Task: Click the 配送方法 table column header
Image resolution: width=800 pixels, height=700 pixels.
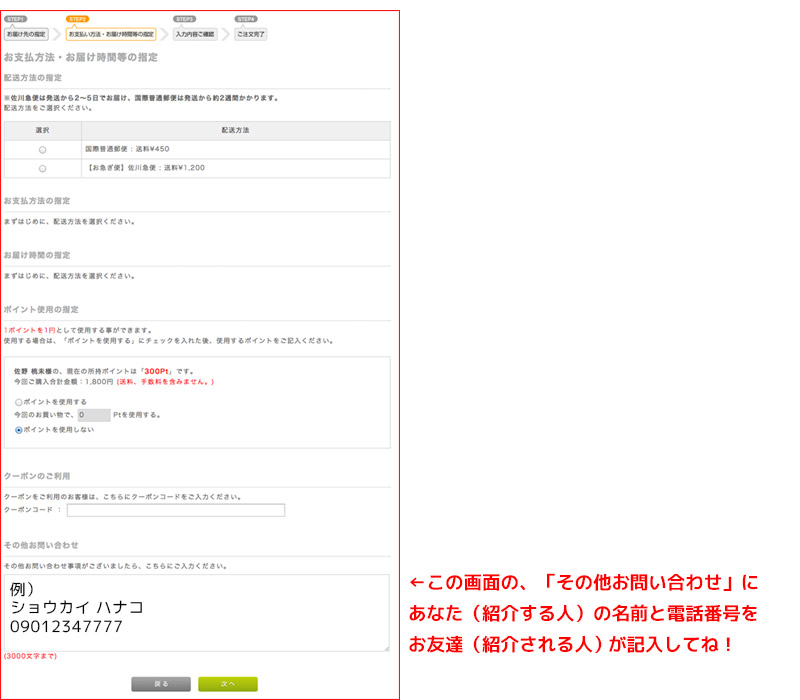Action: [x=236, y=130]
